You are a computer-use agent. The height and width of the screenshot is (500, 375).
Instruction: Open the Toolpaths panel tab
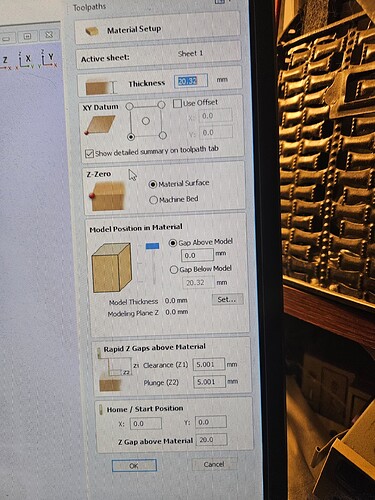(89, 7)
